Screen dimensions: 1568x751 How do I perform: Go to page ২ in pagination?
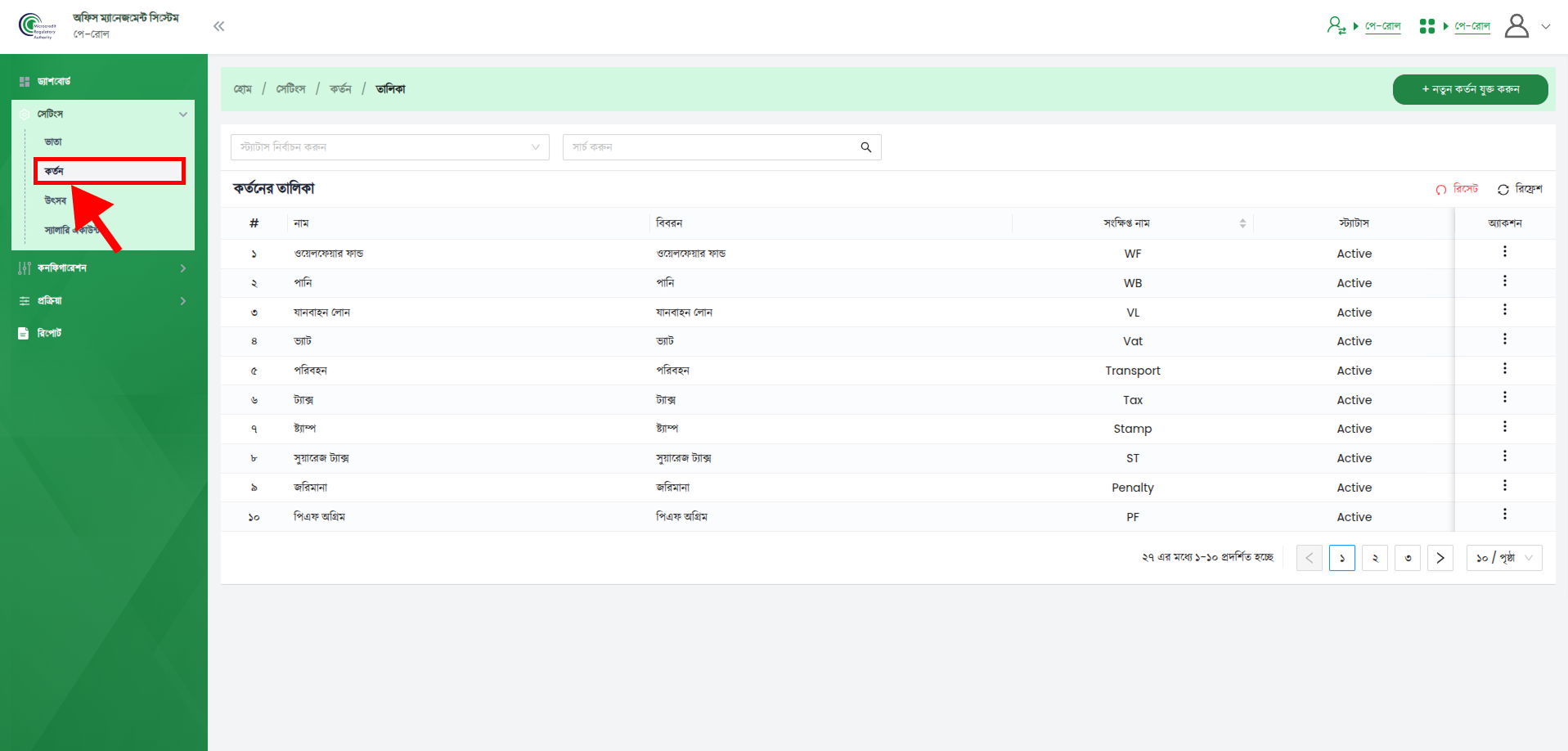point(1375,558)
